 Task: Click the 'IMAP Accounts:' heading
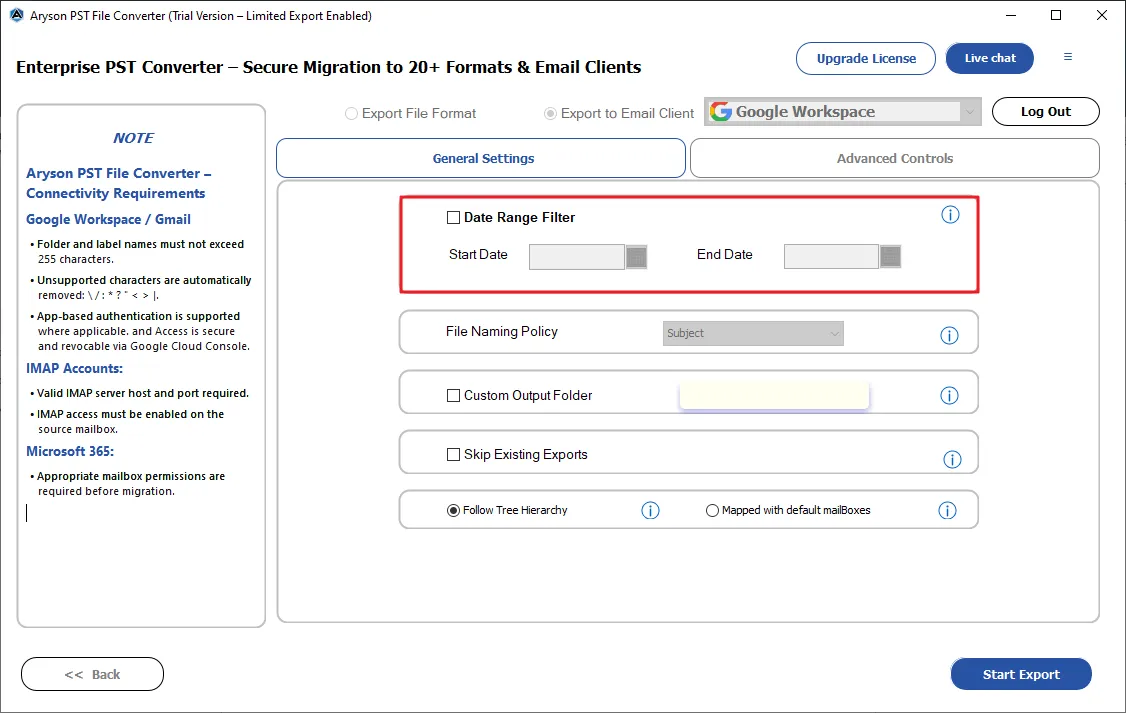(x=75, y=368)
